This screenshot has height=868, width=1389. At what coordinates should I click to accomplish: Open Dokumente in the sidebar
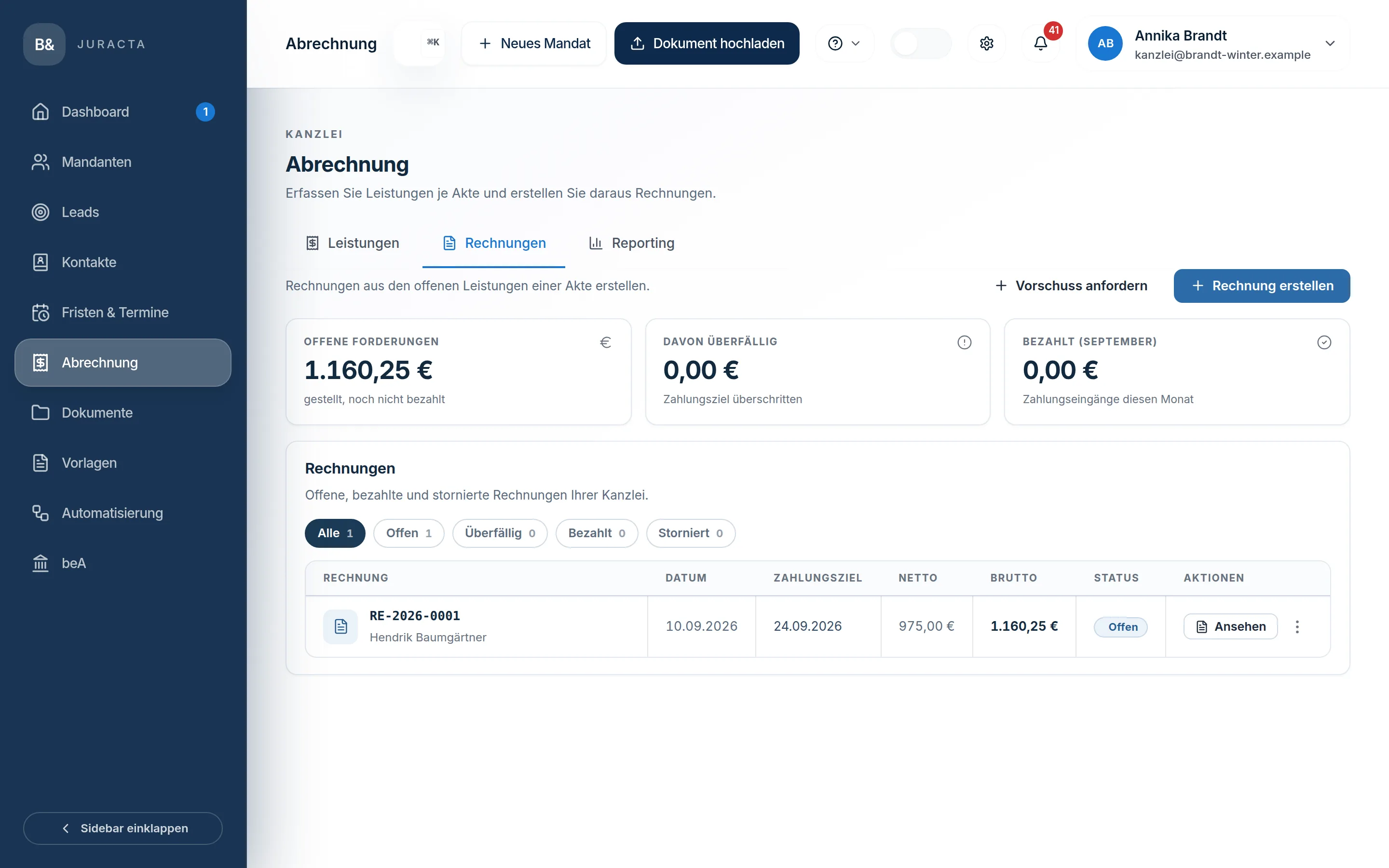pos(123,413)
